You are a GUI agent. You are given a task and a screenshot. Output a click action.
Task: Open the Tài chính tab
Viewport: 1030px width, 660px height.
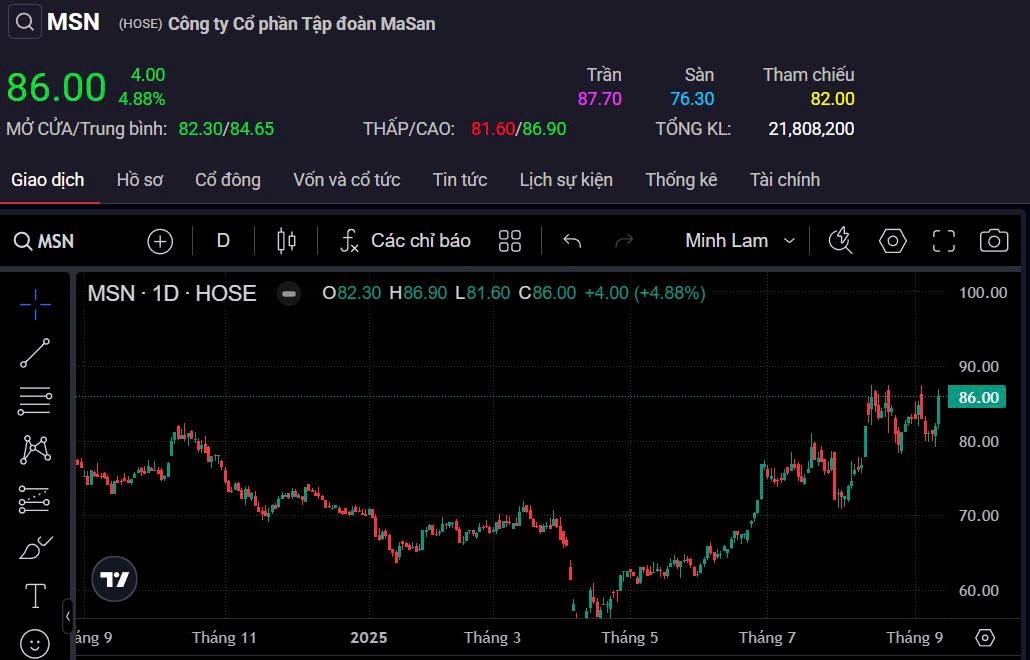tap(785, 180)
